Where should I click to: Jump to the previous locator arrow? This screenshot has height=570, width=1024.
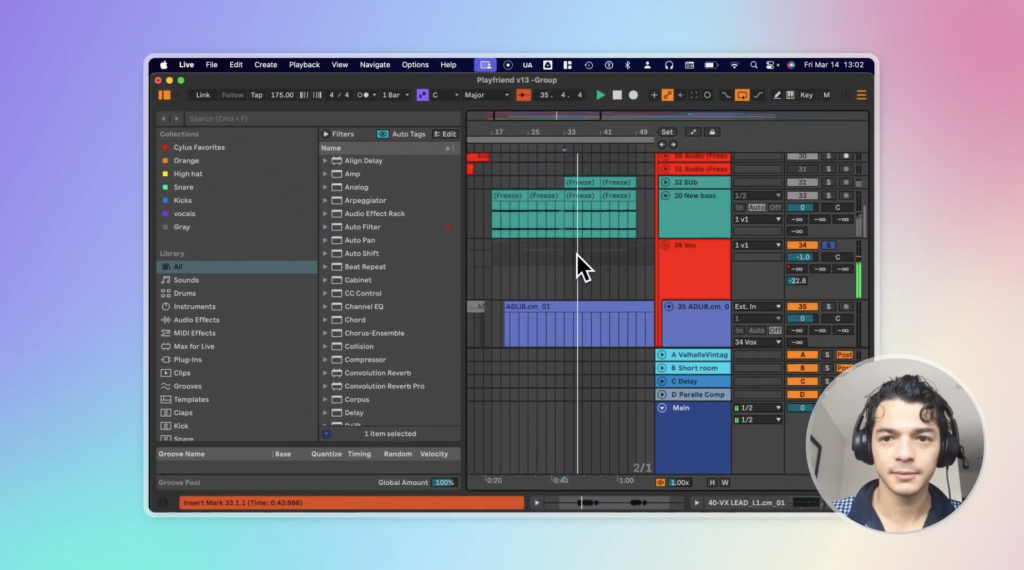[662, 144]
